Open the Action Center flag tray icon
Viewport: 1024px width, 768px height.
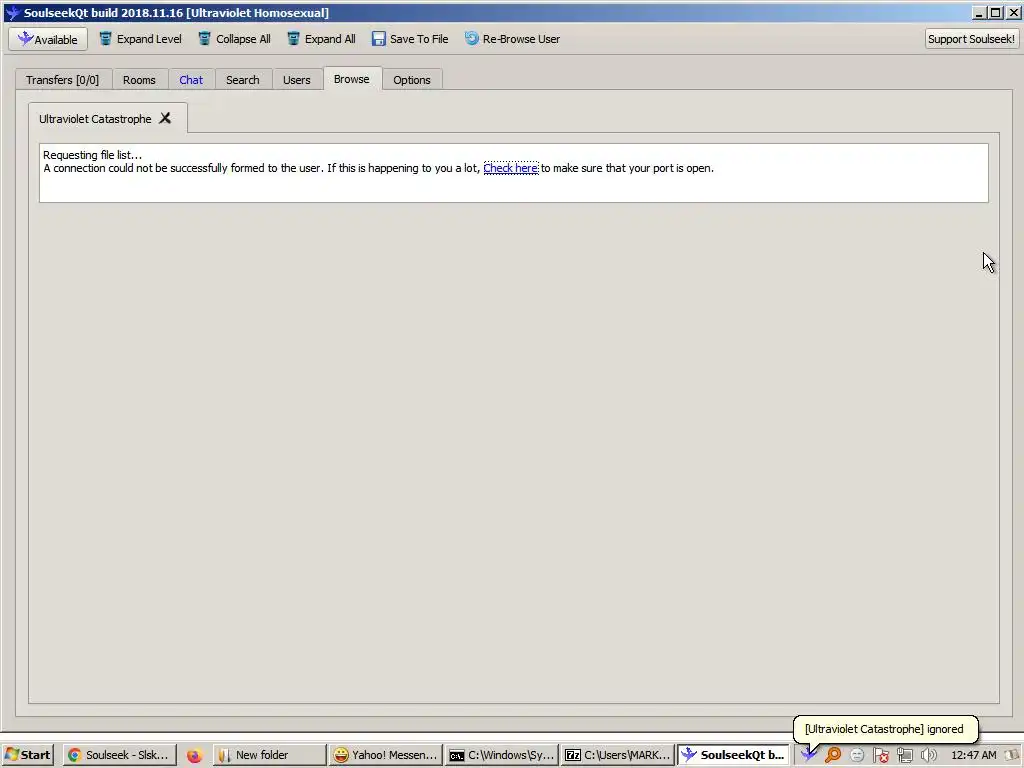(880, 755)
